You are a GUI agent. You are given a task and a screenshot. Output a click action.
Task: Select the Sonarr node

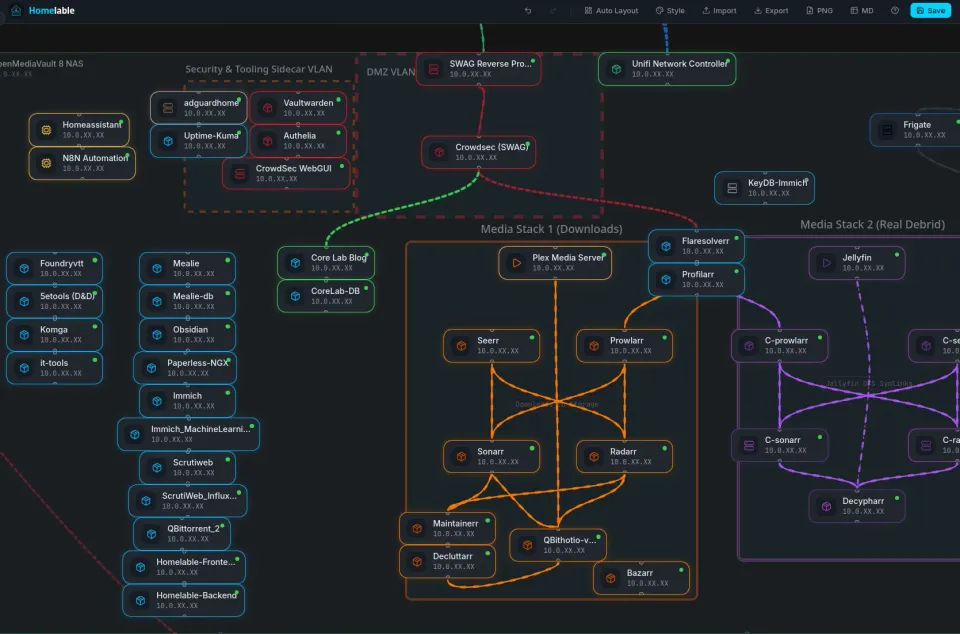[x=492, y=457]
